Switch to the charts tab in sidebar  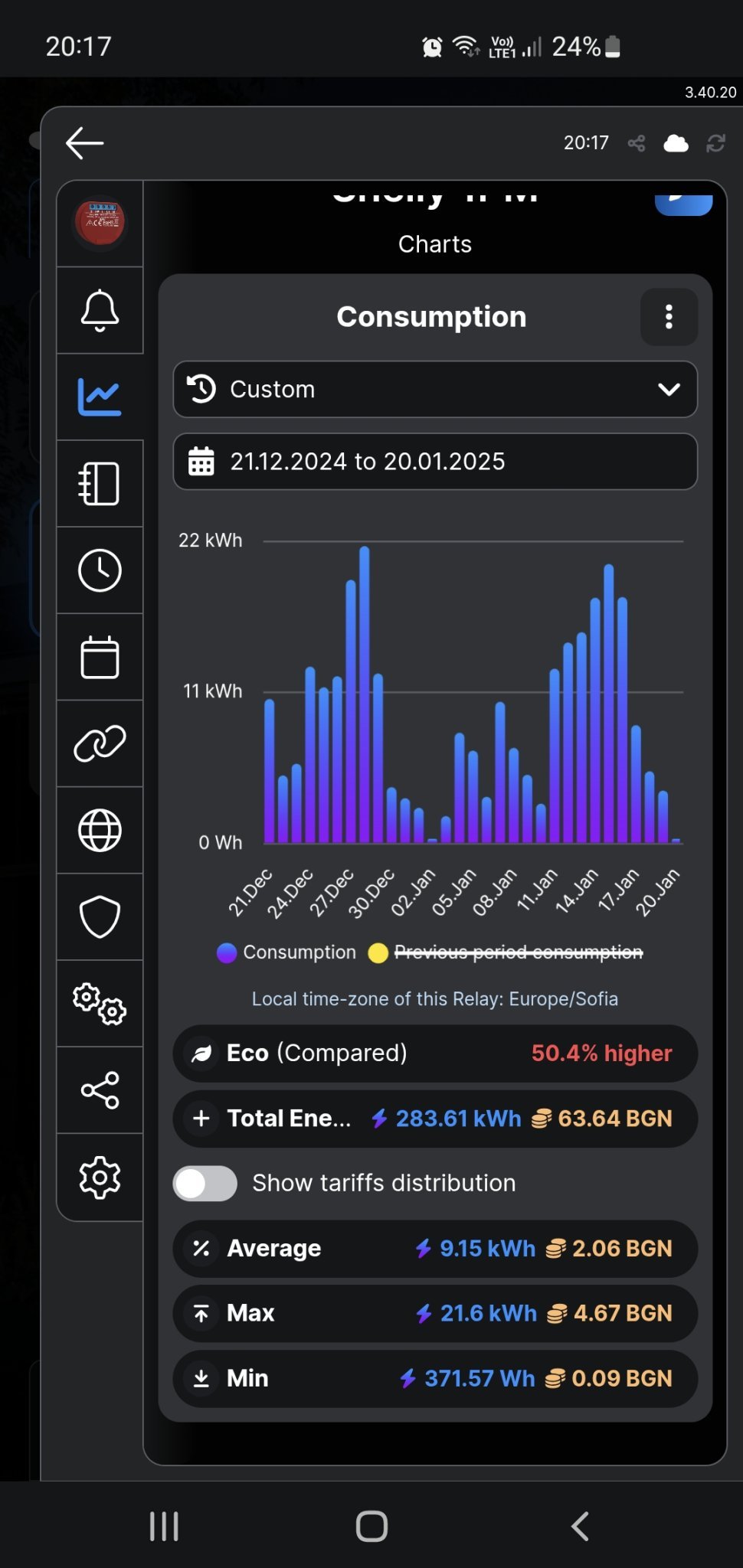(x=100, y=397)
